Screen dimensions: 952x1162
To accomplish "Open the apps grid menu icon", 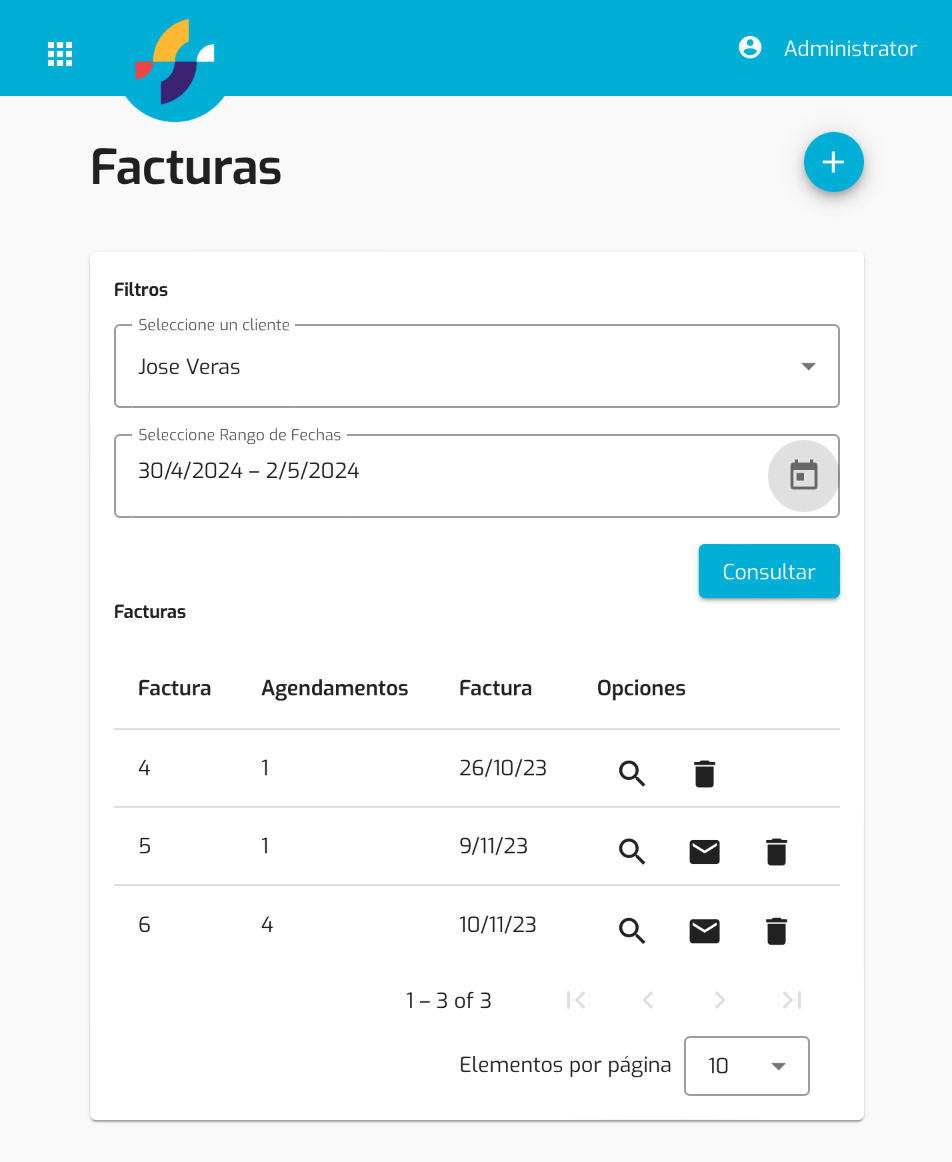I will tap(60, 54).
